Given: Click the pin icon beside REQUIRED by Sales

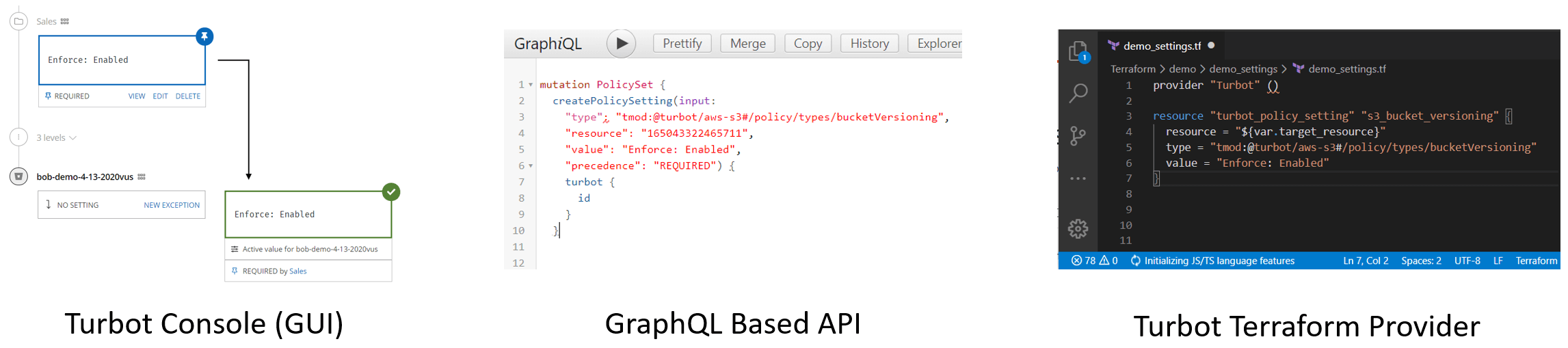Looking at the screenshot, I should (x=235, y=271).
